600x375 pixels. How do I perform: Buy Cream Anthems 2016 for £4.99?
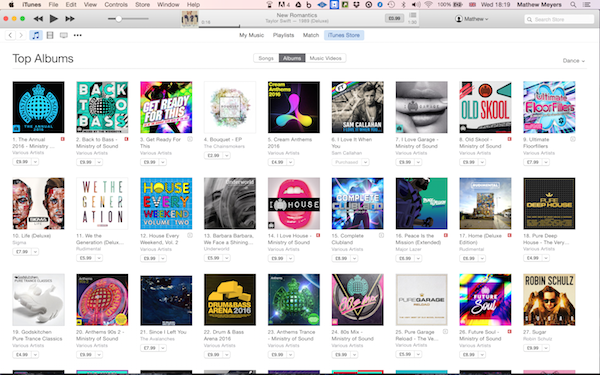tap(277, 162)
